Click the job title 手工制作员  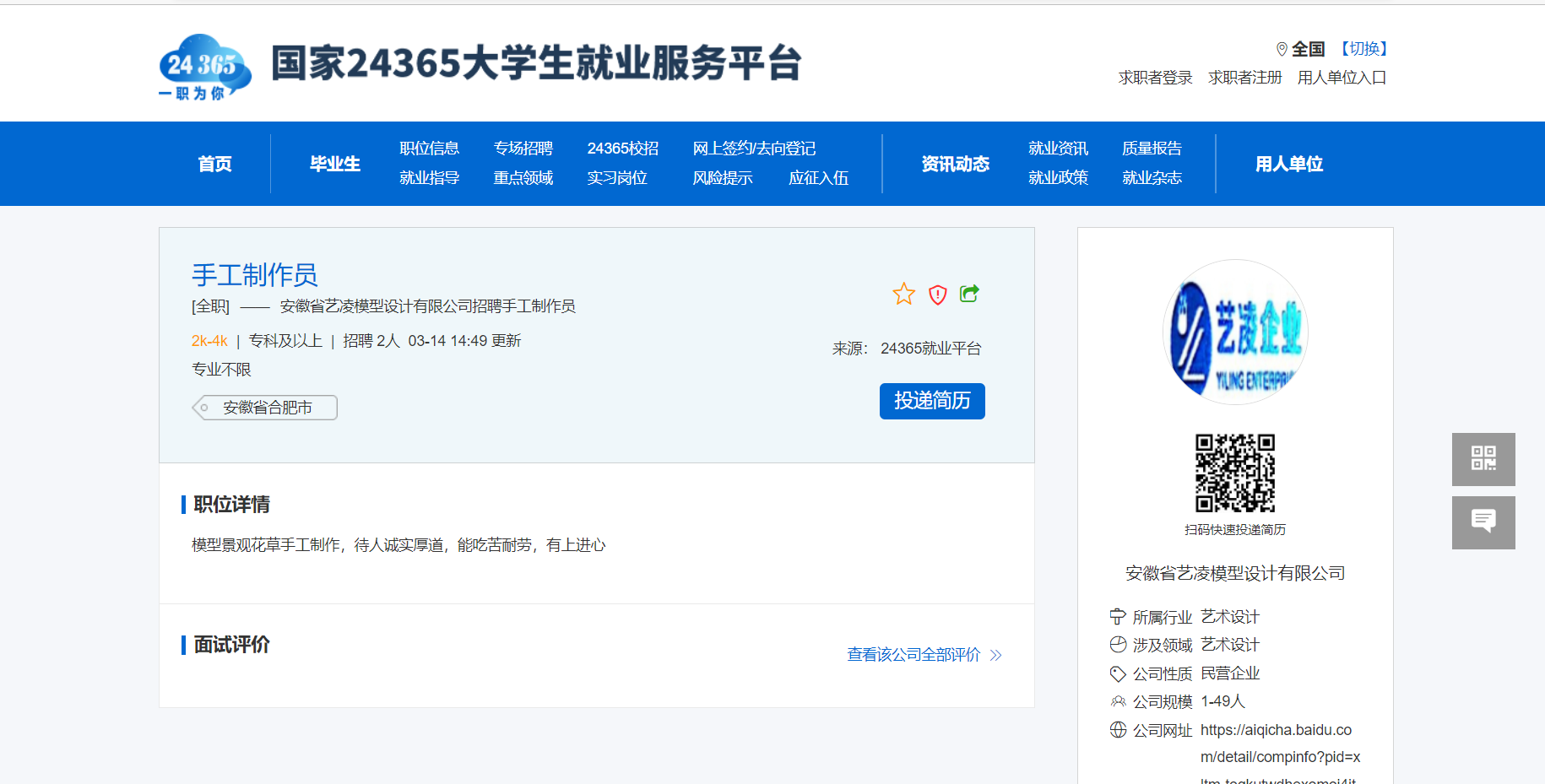[x=254, y=275]
